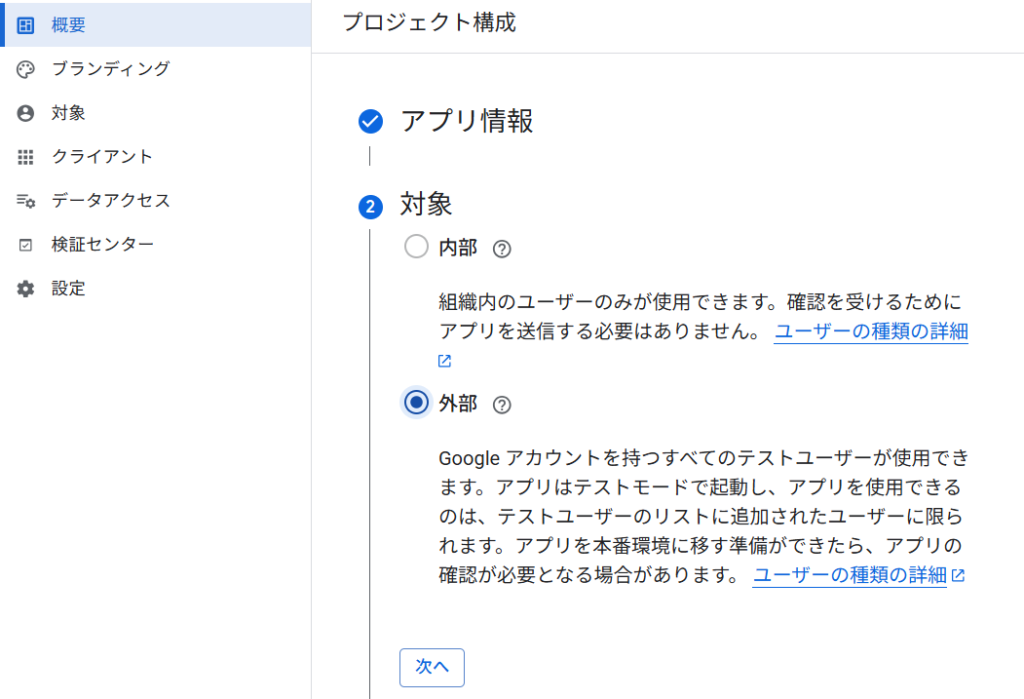This screenshot has height=699, width=1024.
Task: Click the データアクセス settings-list icon
Action: tap(26, 201)
